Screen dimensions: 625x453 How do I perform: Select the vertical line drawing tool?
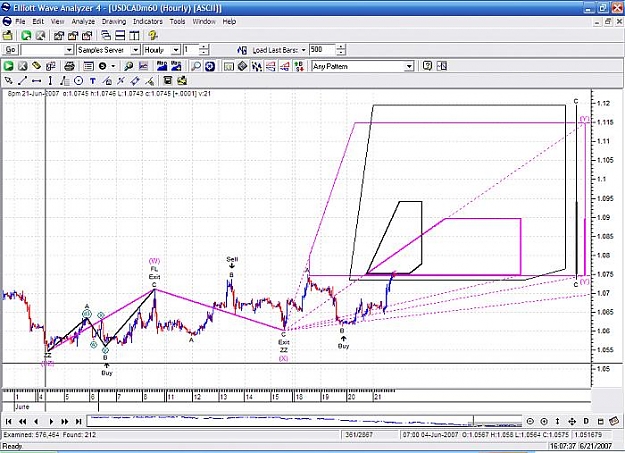click(x=50, y=81)
